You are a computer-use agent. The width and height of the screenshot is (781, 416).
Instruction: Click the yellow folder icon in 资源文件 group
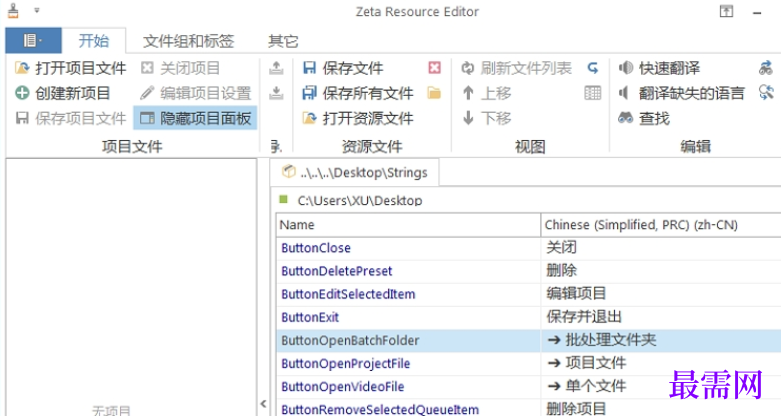click(x=434, y=93)
